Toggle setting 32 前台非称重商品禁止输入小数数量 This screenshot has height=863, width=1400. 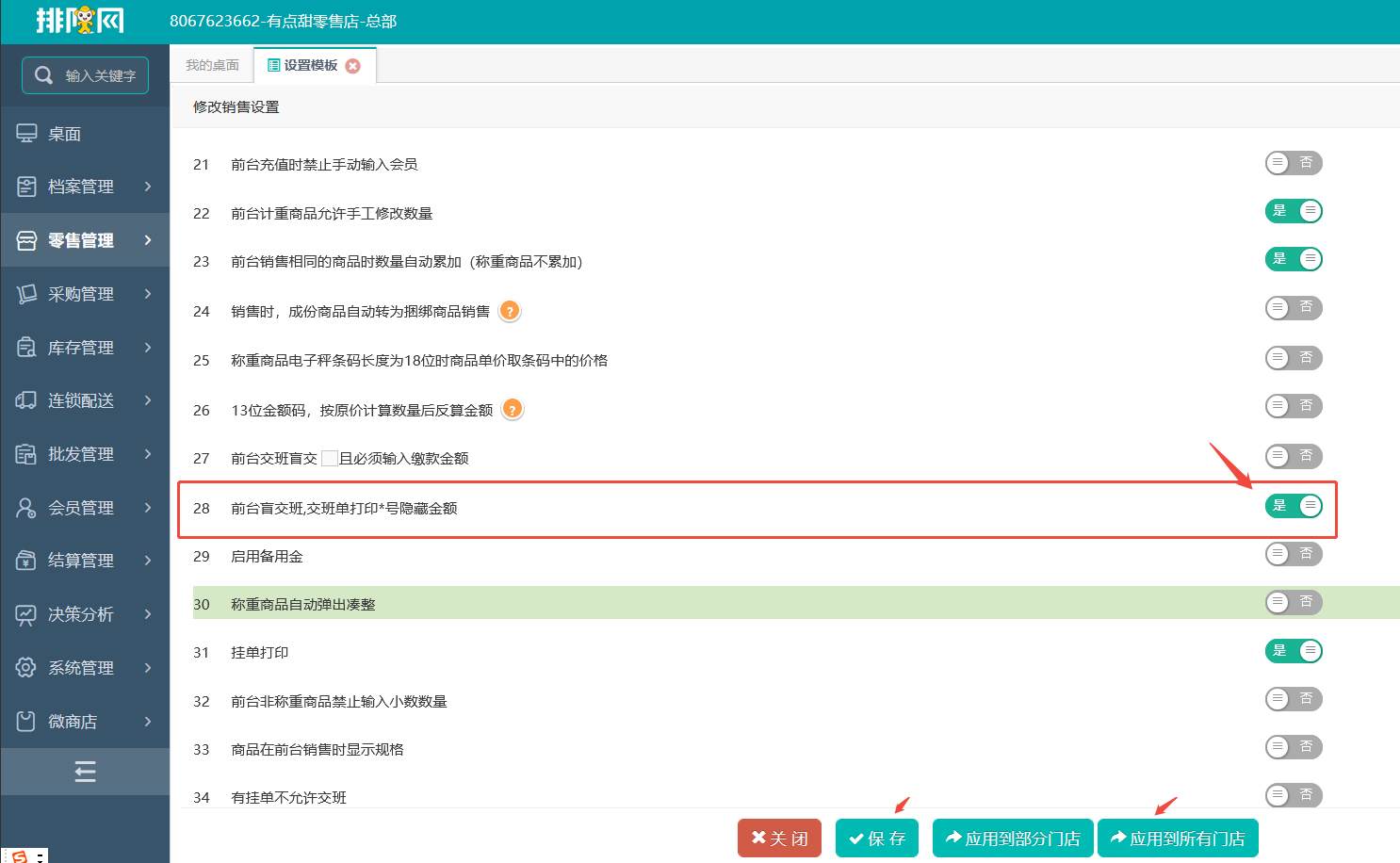click(1294, 699)
